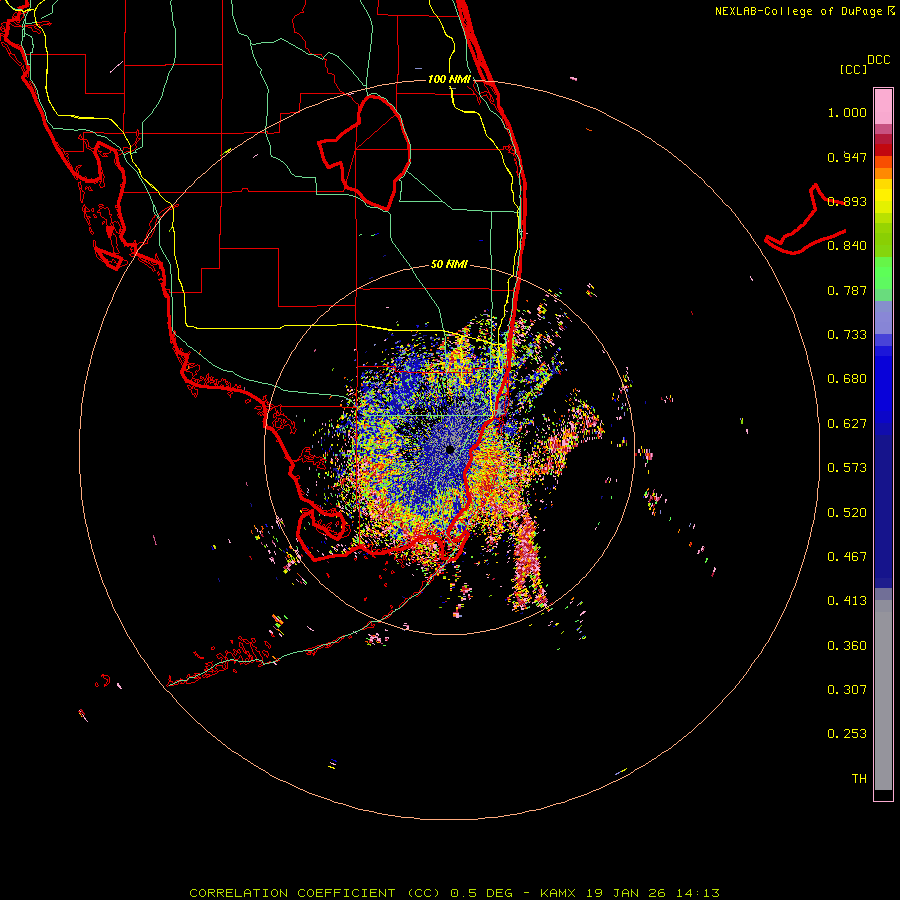Click the 0.520 scale value

coord(847,513)
